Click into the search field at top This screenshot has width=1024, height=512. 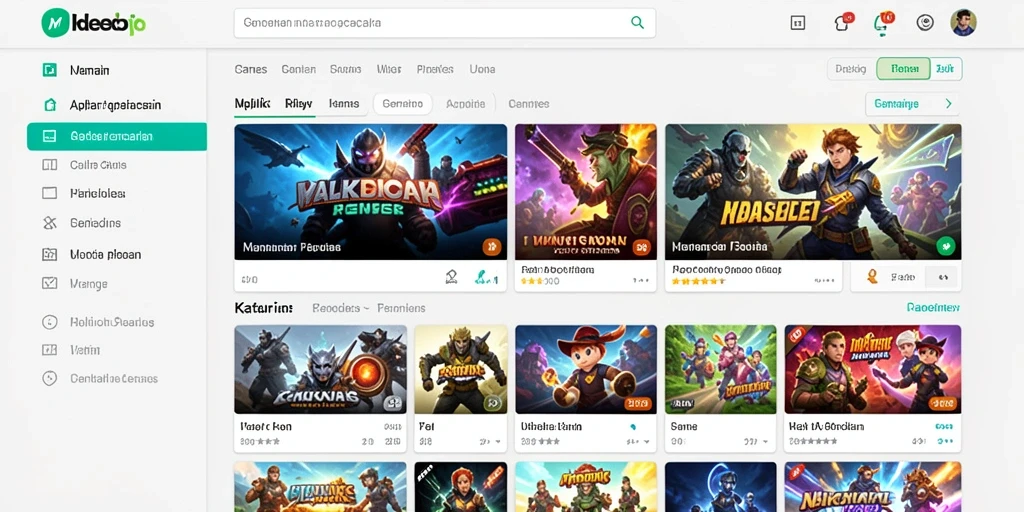coord(445,23)
